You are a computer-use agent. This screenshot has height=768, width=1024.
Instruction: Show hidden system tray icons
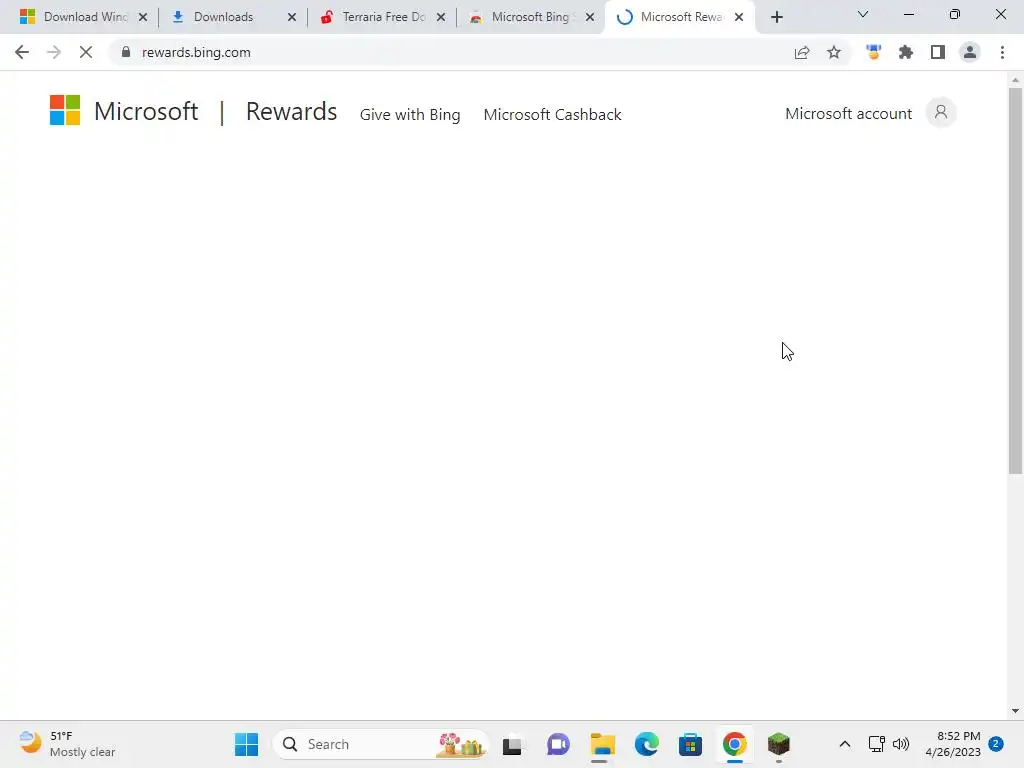(844, 744)
